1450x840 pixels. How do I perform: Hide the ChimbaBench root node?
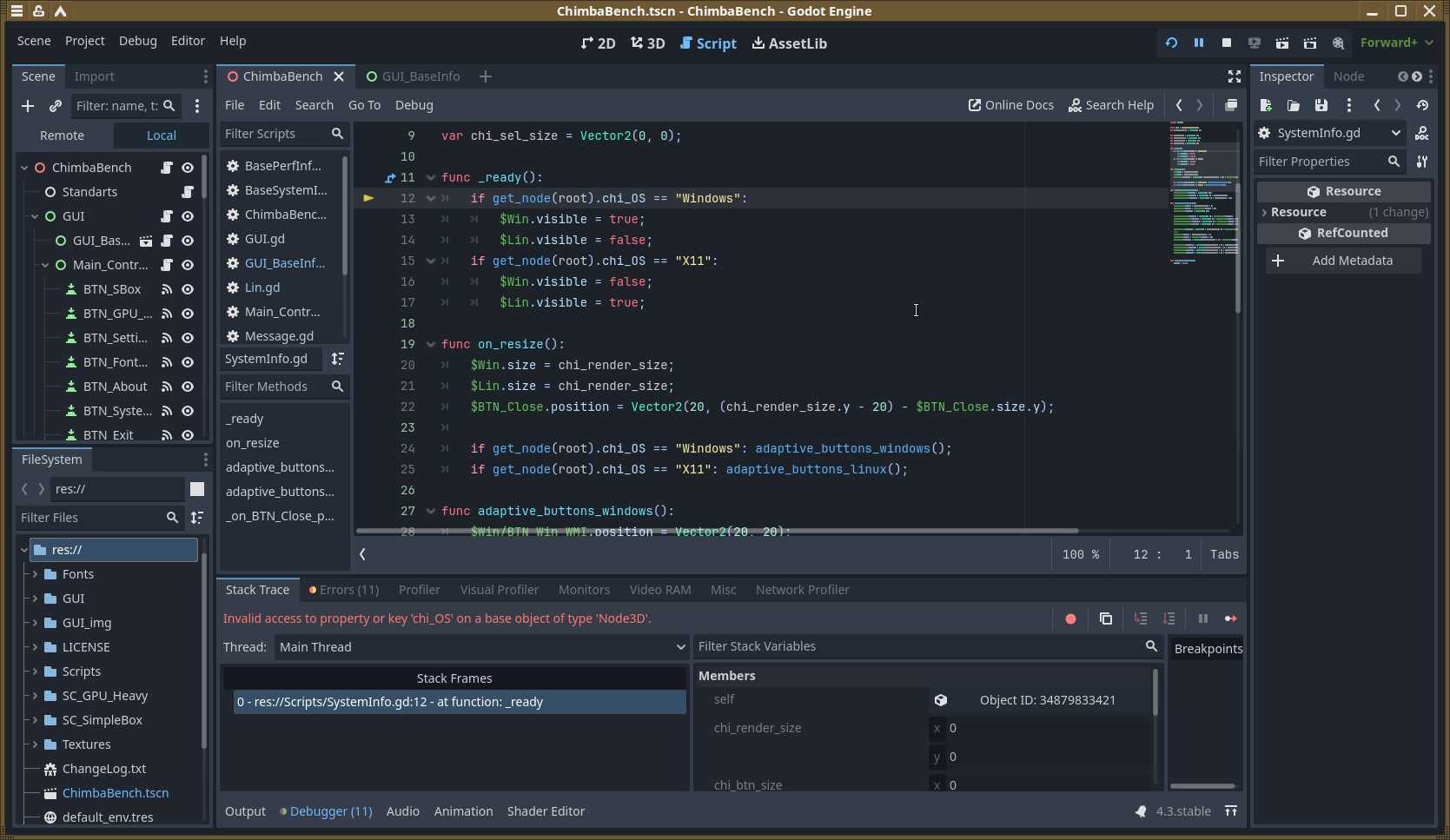188,168
